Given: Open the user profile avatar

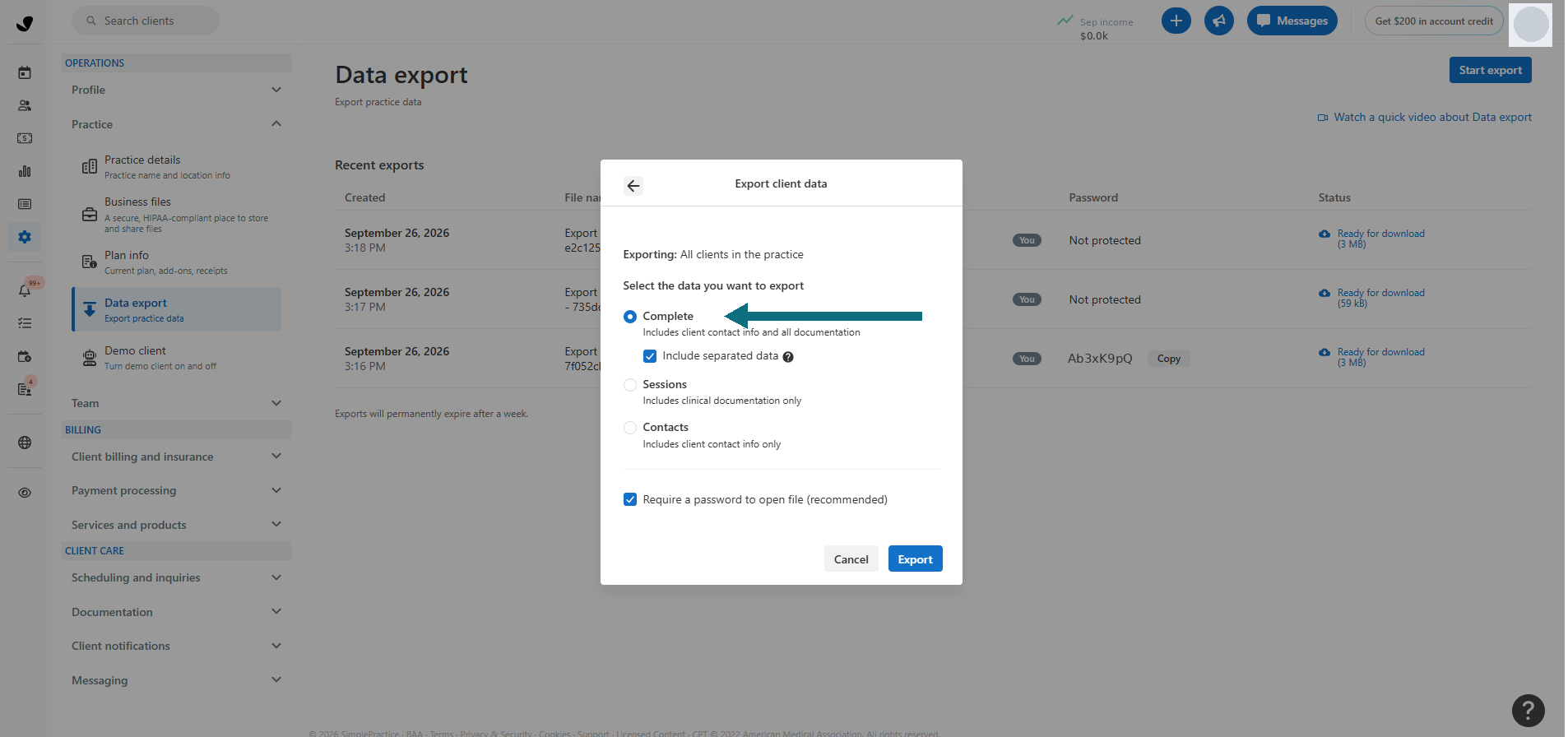Looking at the screenshot, I should pos(1530,24).
